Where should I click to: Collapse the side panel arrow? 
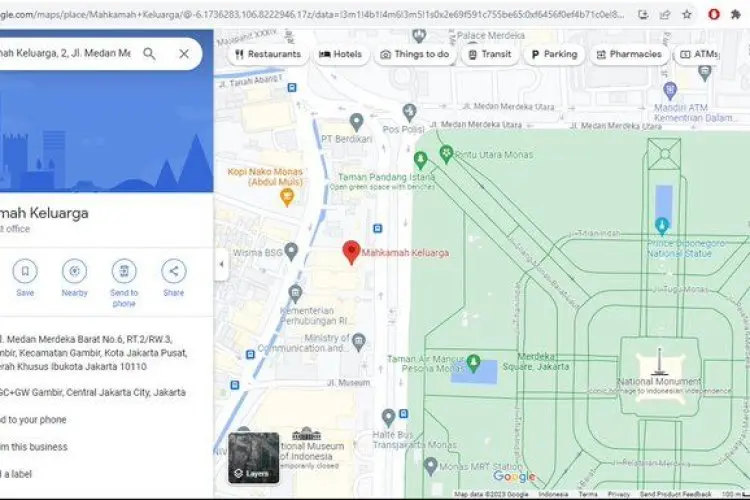click(221, 264)
